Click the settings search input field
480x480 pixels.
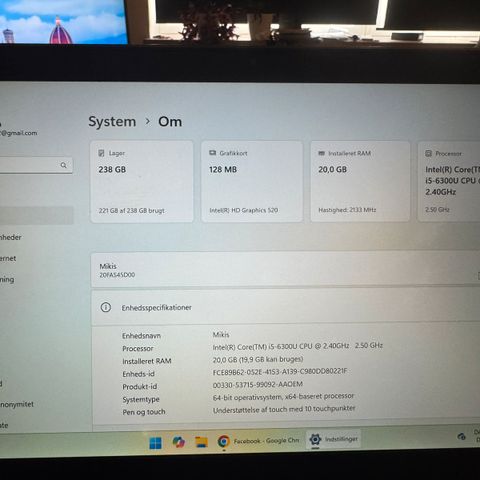click(x=36, y=165)
